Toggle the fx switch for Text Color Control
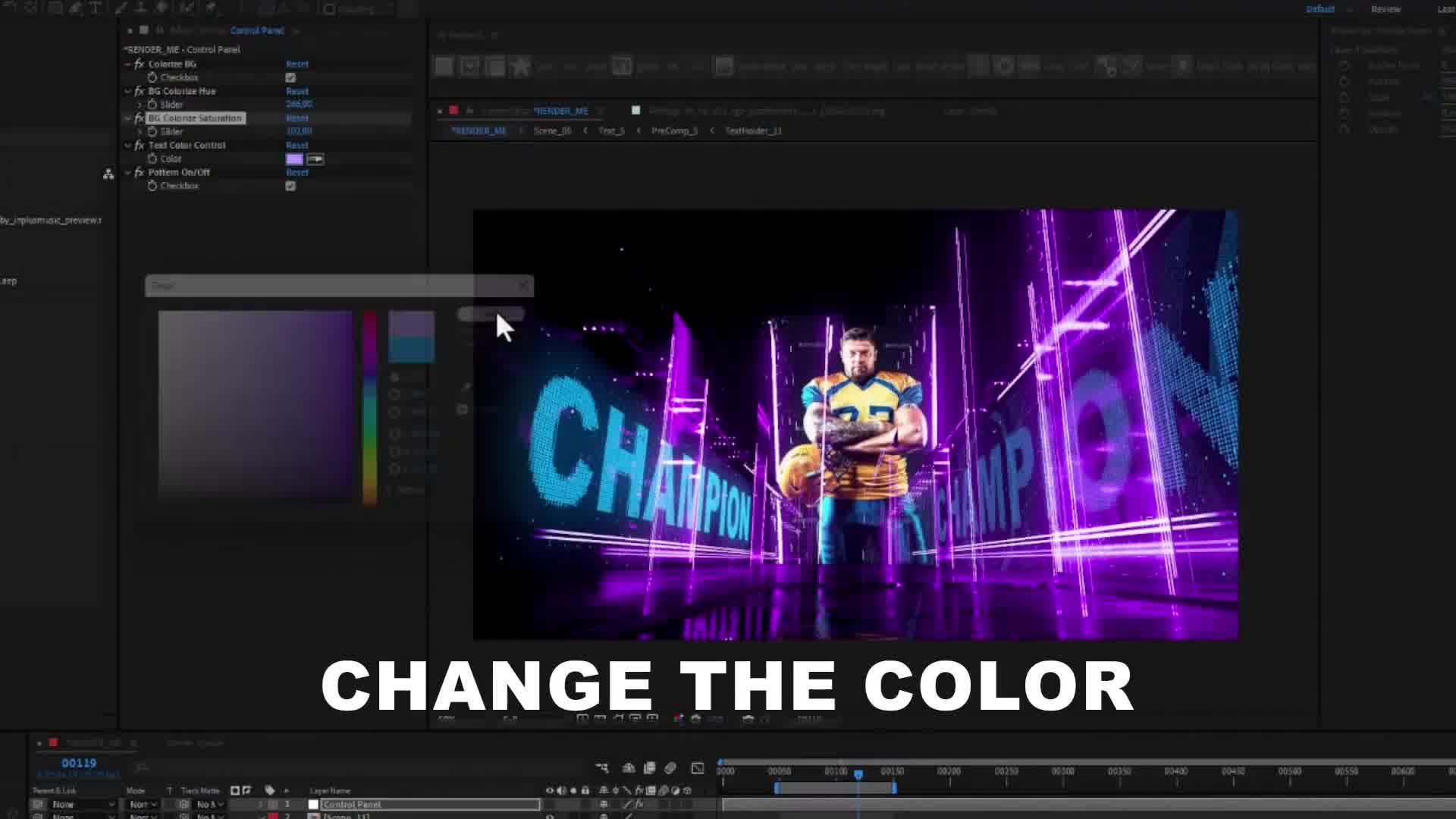The image size is (1456, 819). 140,146
